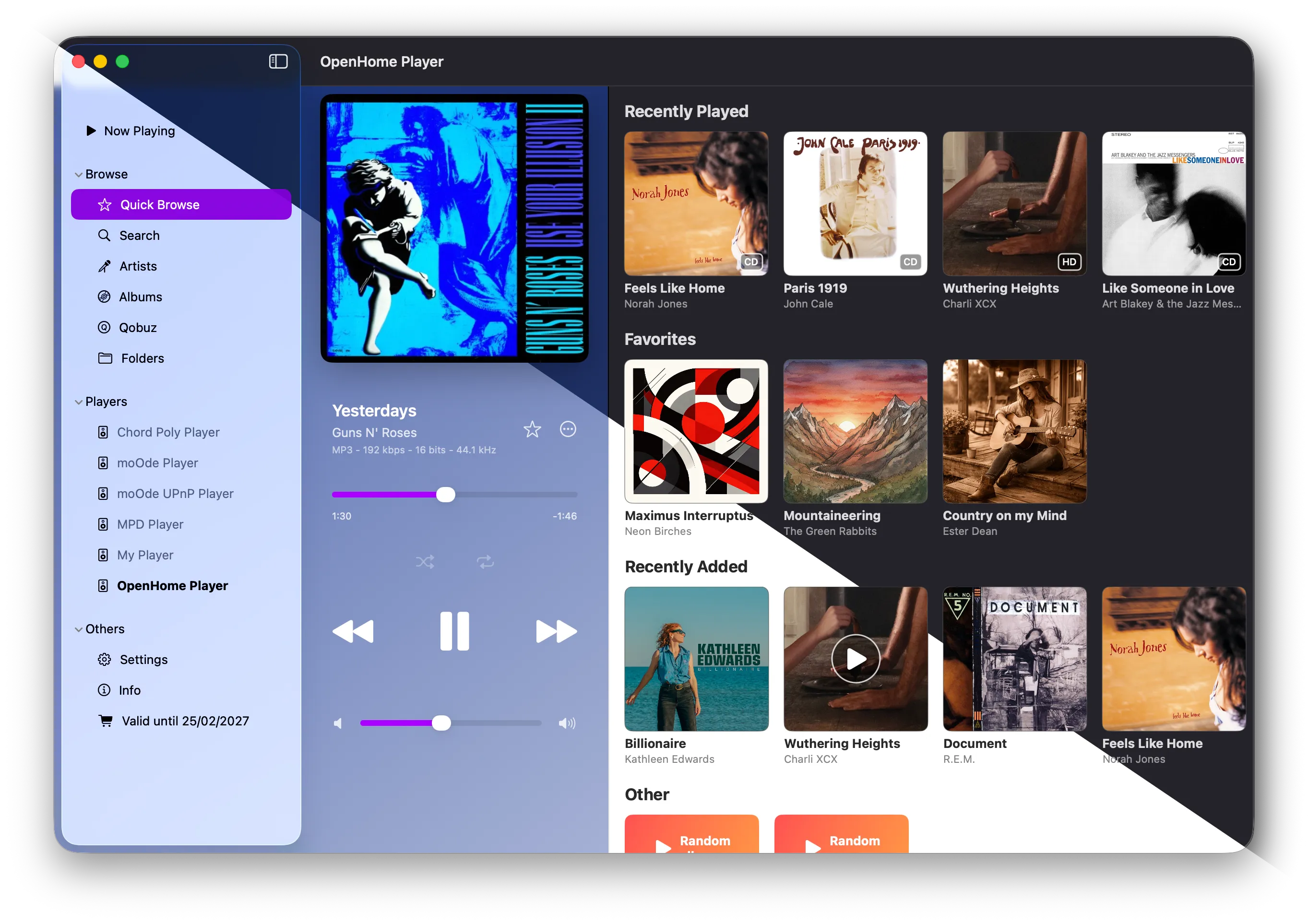Favorite the track Yesterdays with the star
The height and width of the screenshot is (924, 1308).
click(532, 429)
